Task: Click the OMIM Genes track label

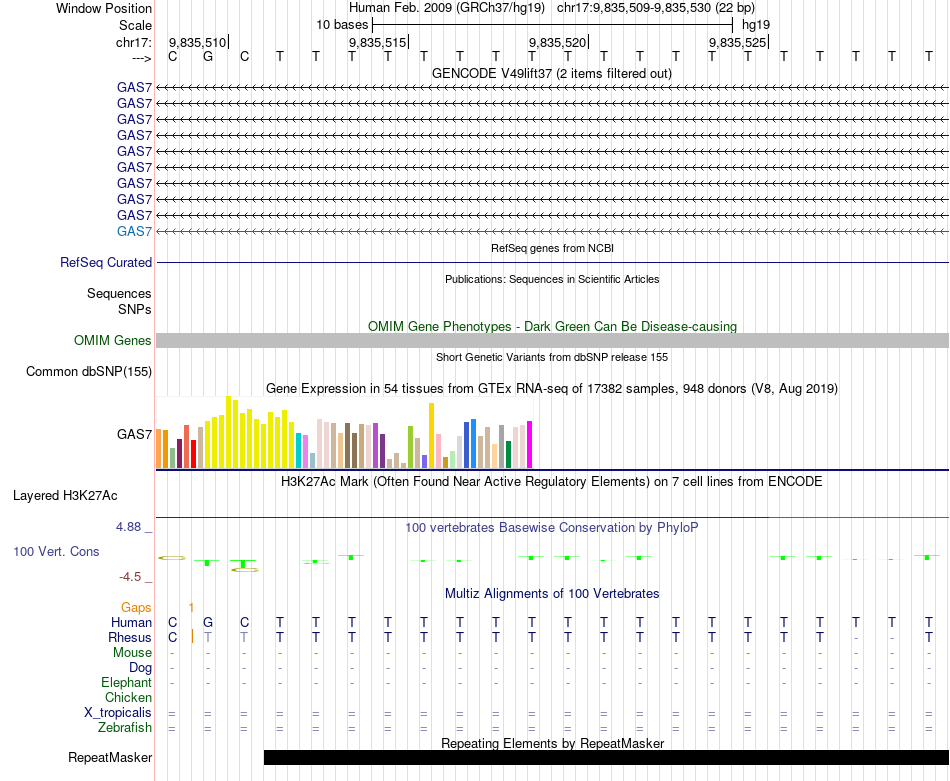Action: [x=112, y=341]
